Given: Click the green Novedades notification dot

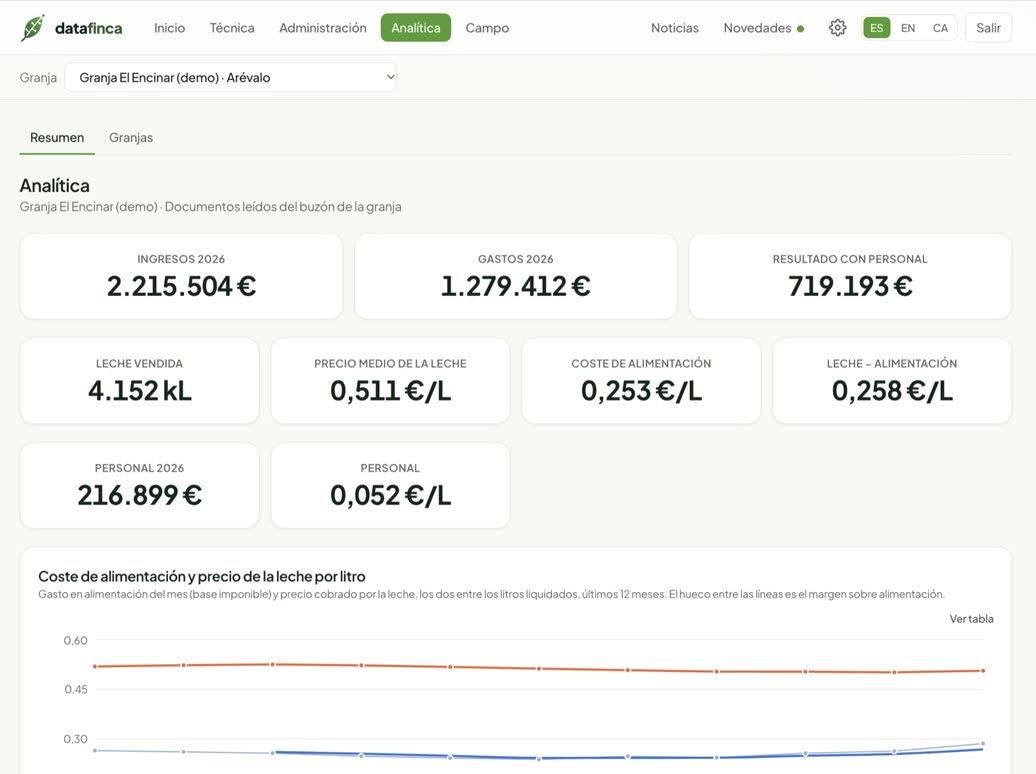Looking at the screenshot, I should pos(800,28).
